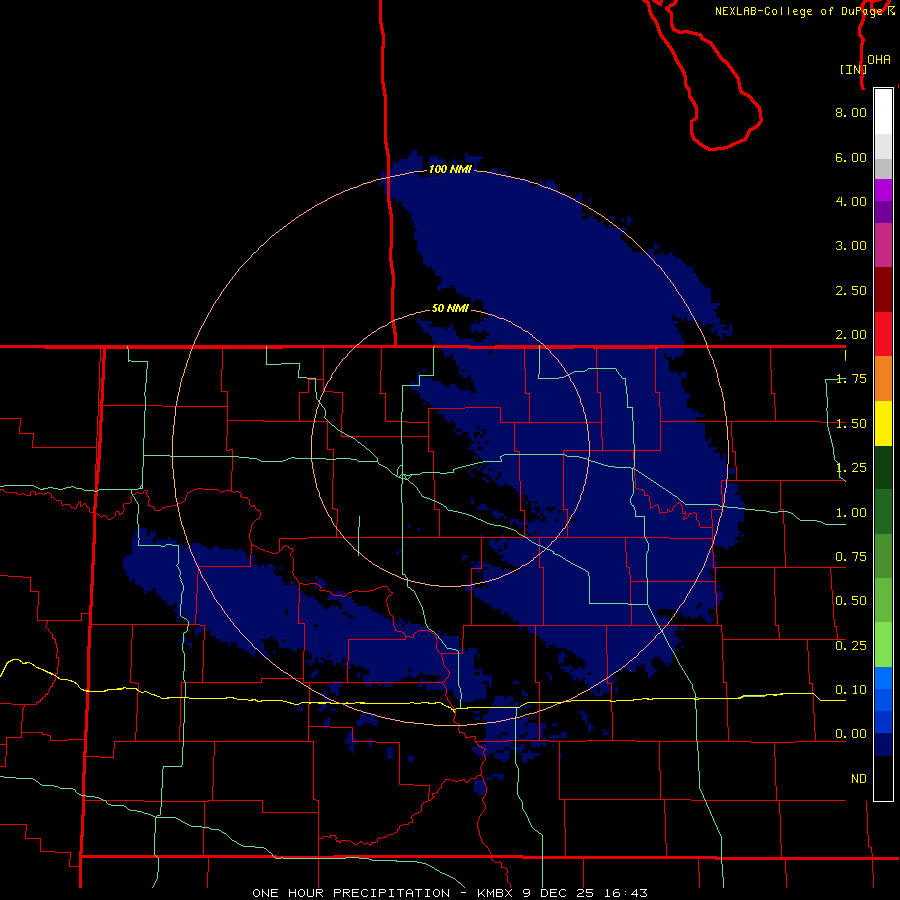Click the 1.50 legend value
The width and height of the screenshot is (900, 900).
[851, 424]
